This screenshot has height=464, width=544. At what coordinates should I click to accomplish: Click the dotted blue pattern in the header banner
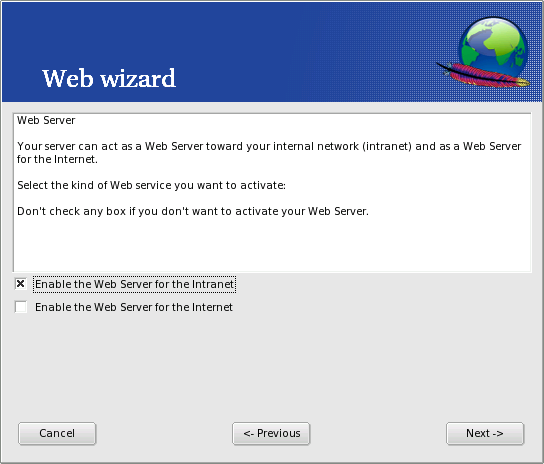coord(382,52)
